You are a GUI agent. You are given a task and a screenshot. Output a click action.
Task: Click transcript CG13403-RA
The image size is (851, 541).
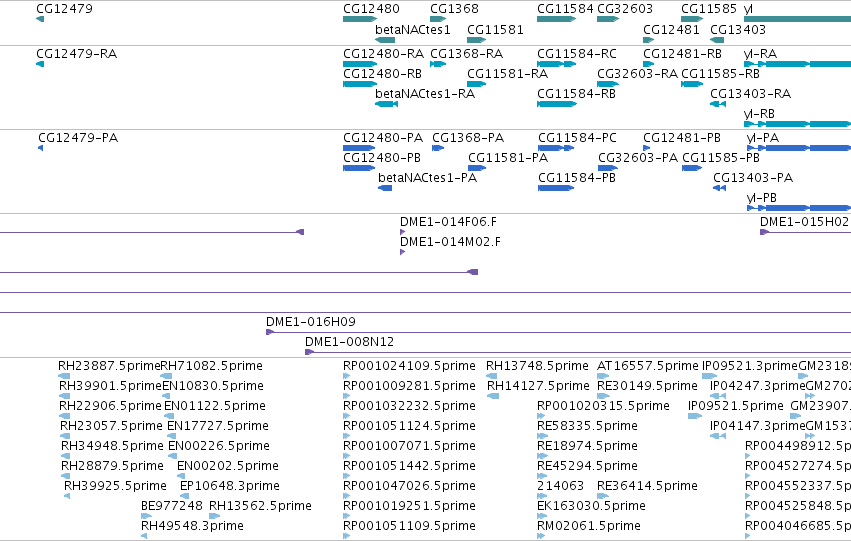point(750,94)
